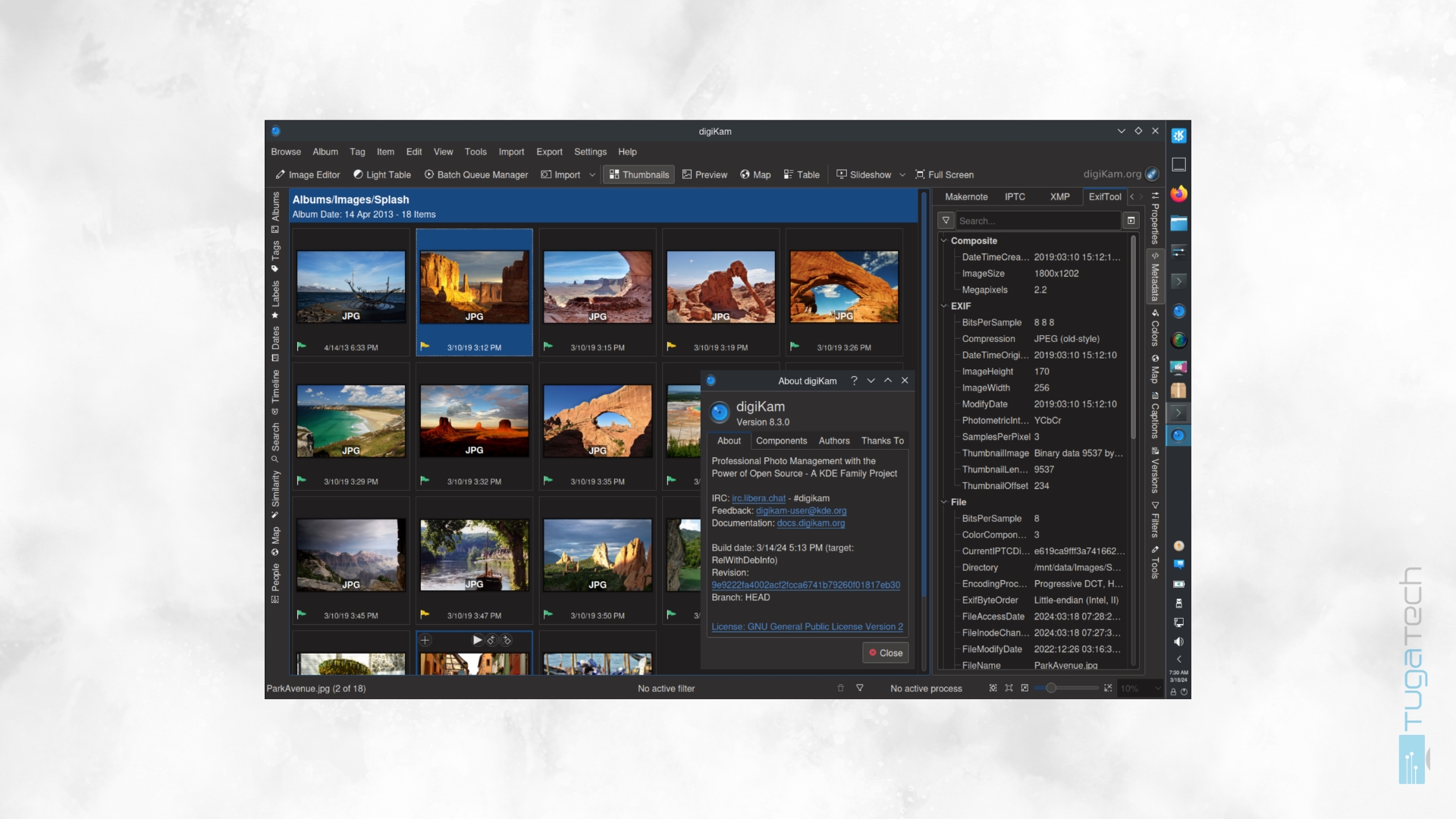Select the ExifTool metadata tab
Screen dimensions: 1456x819
point(1104,196)
